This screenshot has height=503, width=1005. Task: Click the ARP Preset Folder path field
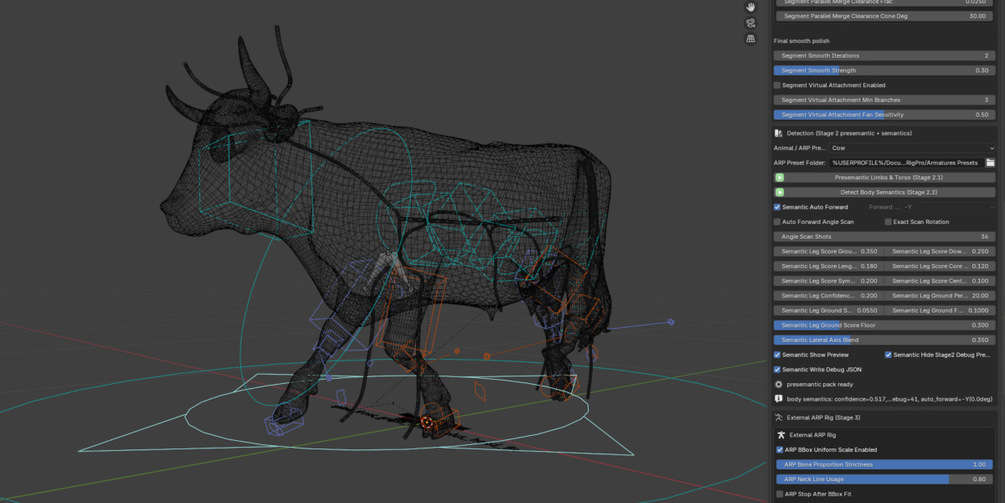906,163
